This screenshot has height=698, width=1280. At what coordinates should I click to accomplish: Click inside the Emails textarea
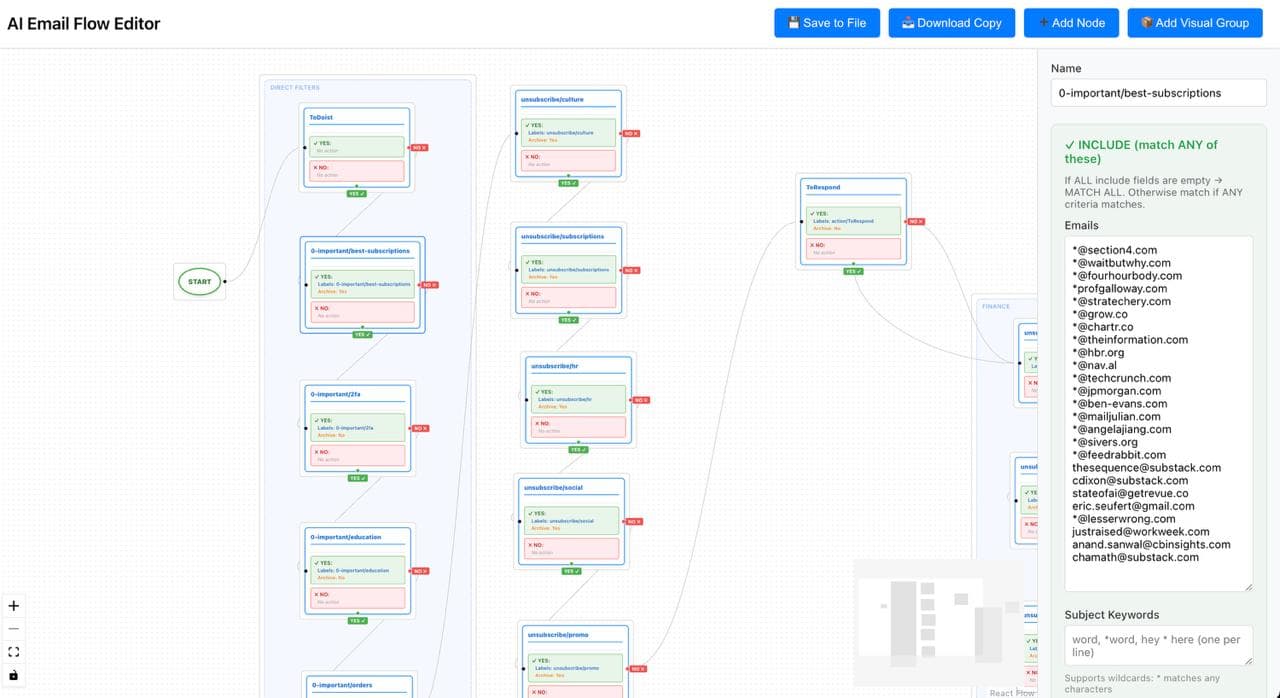tap(1159, 413)
